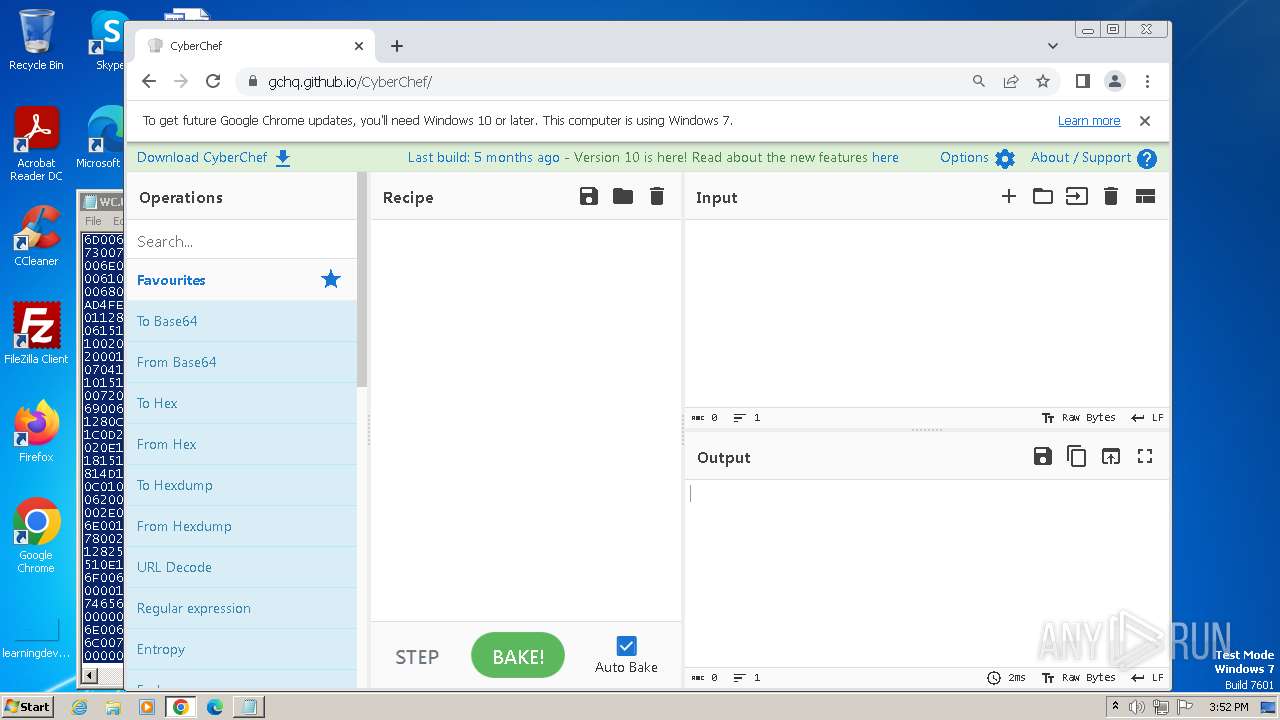
Task: Open the Options link
Action: tap(964, 157)
